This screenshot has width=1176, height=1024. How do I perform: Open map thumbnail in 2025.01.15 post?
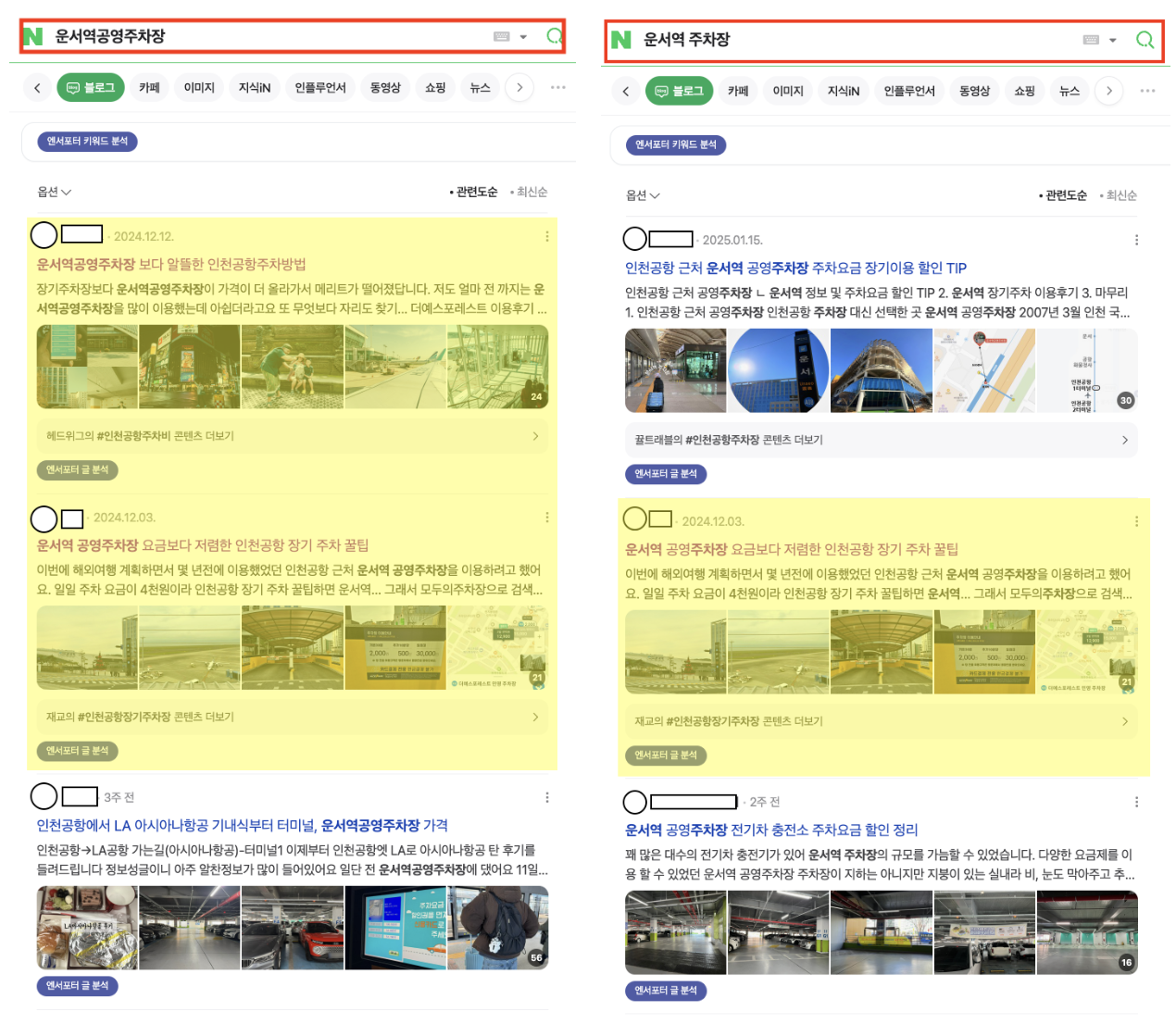[984, 371]
